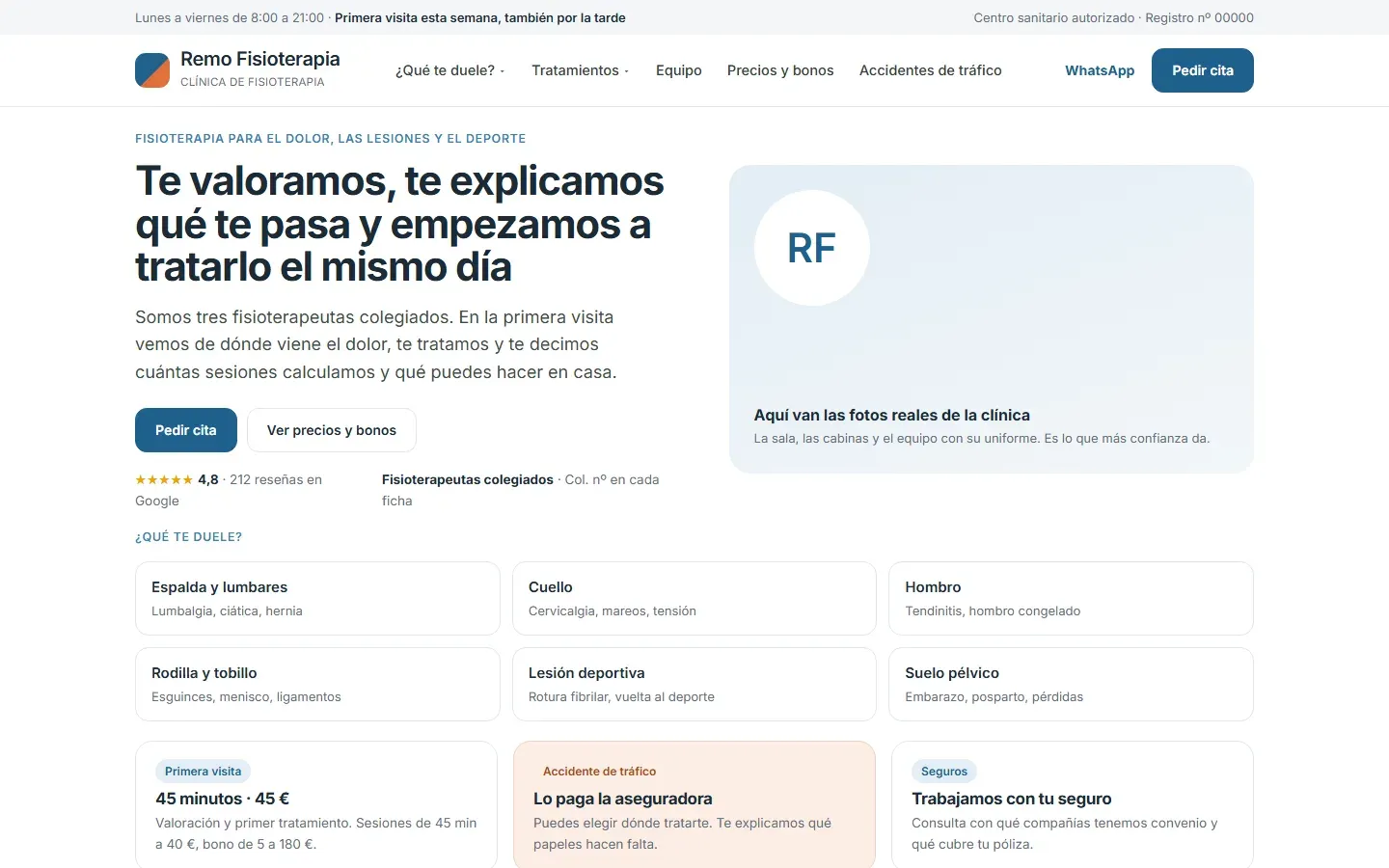Click the Primera visita tag
The image size is (1389, 868).
pyautogui.click(x=204, y=772)
